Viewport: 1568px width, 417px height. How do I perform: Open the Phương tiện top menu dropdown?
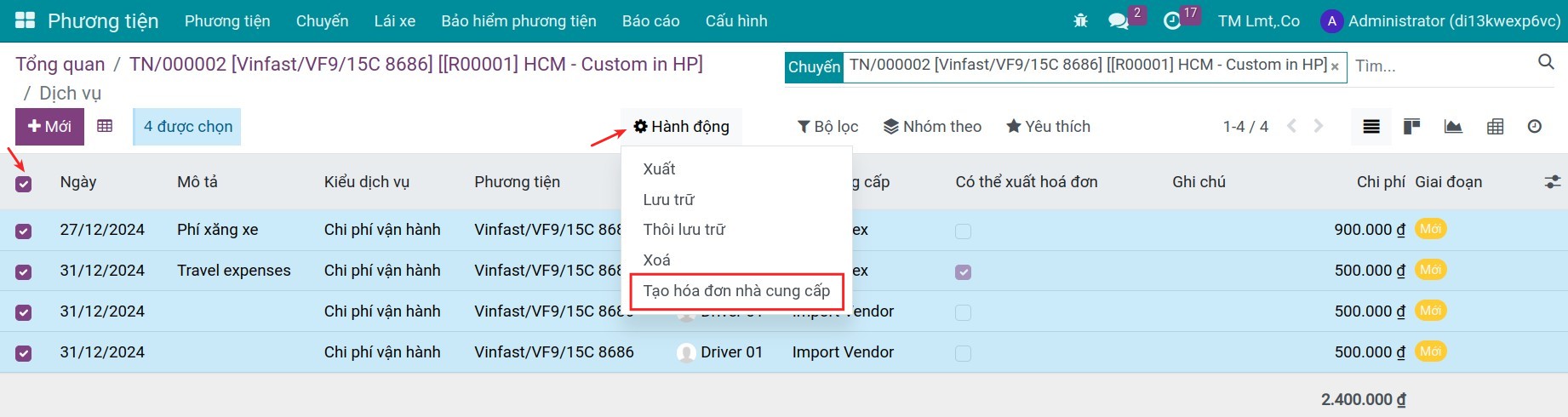click(227, 21)
